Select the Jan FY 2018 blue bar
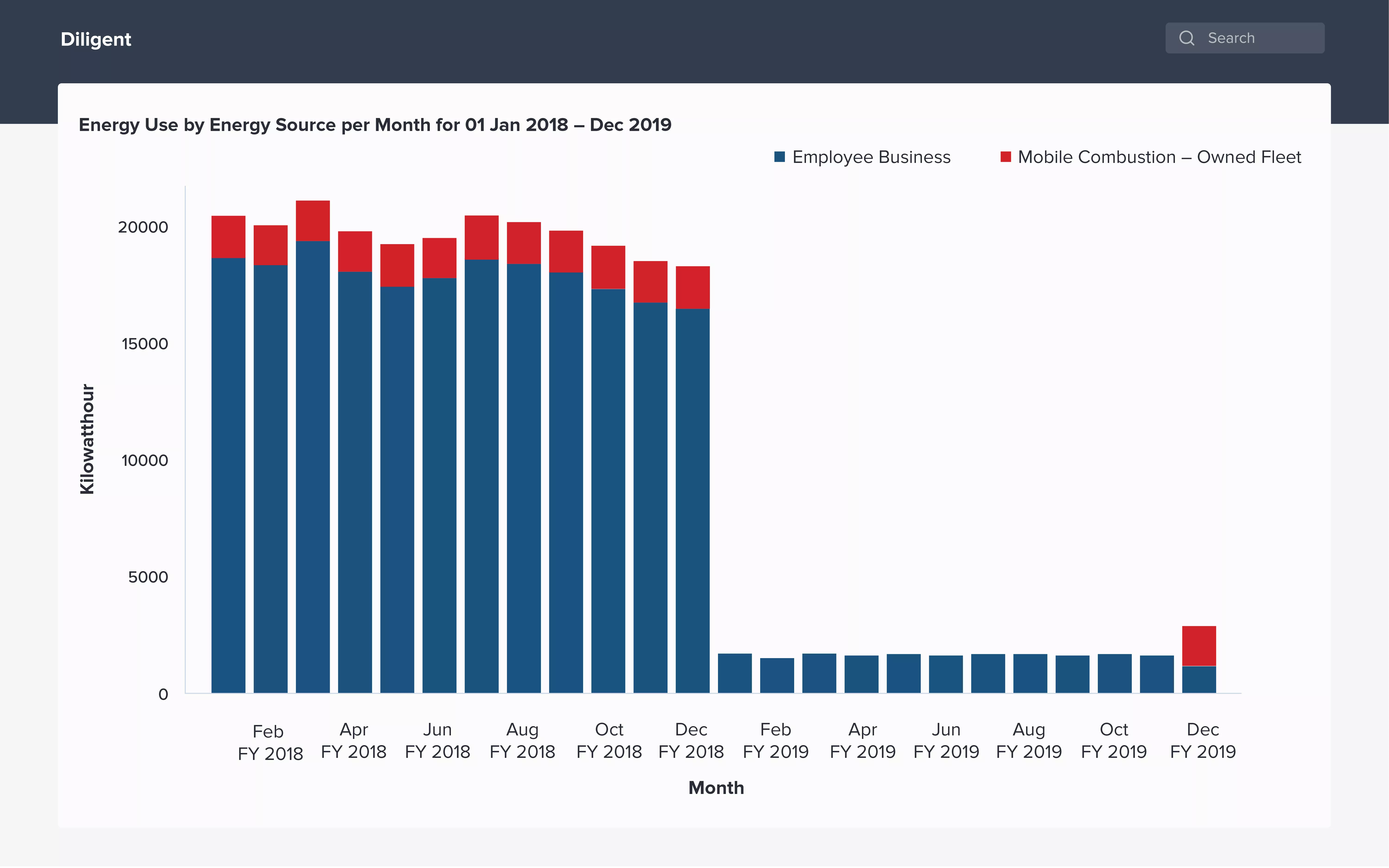This screenshot has width=1389, height=868. pos(228,475)
